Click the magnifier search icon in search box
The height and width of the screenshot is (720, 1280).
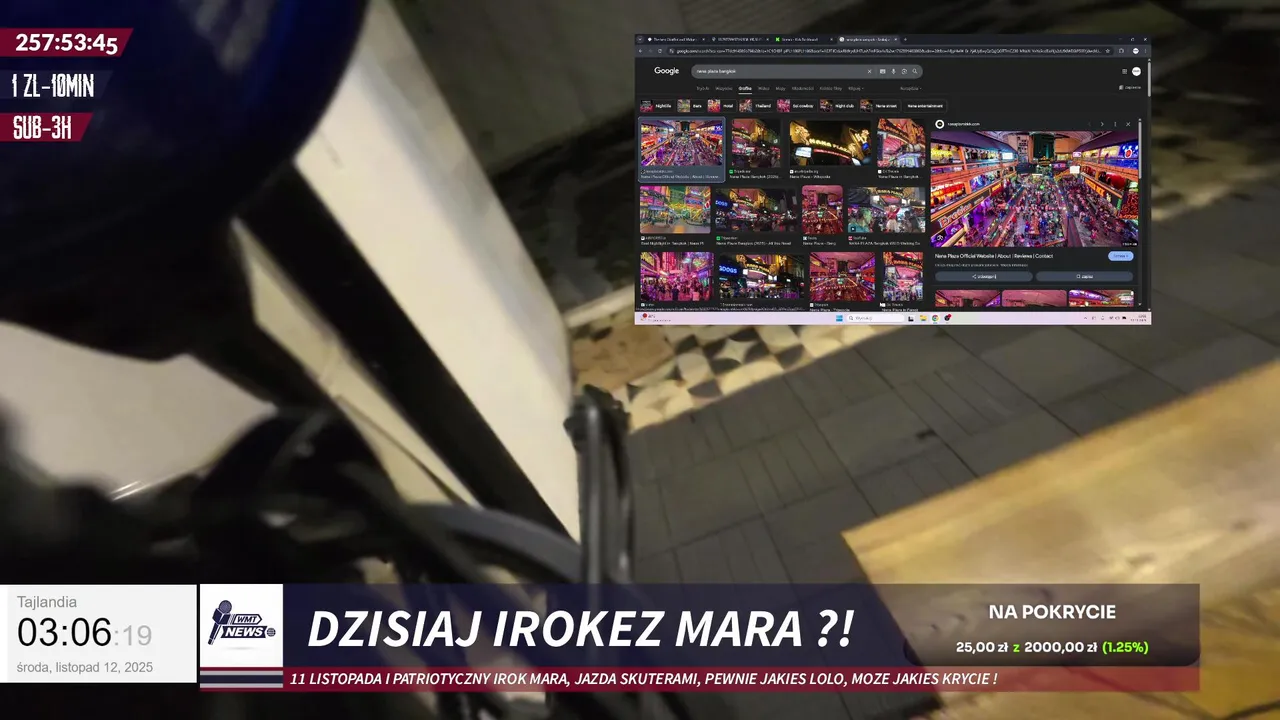(914, 71)
